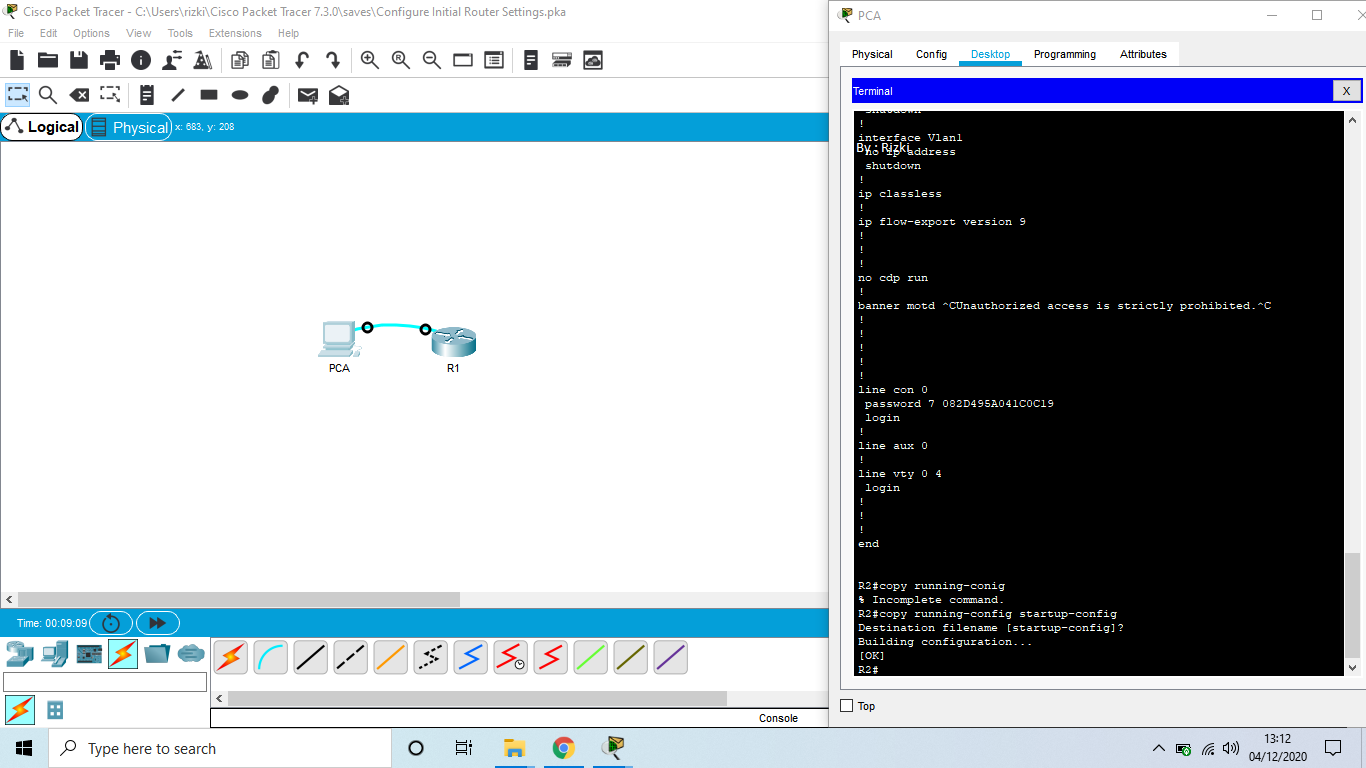Click the terminal vertical scrollbar thumb
This screenshot has height=768, width=1366.
[x=1352, y=603]
